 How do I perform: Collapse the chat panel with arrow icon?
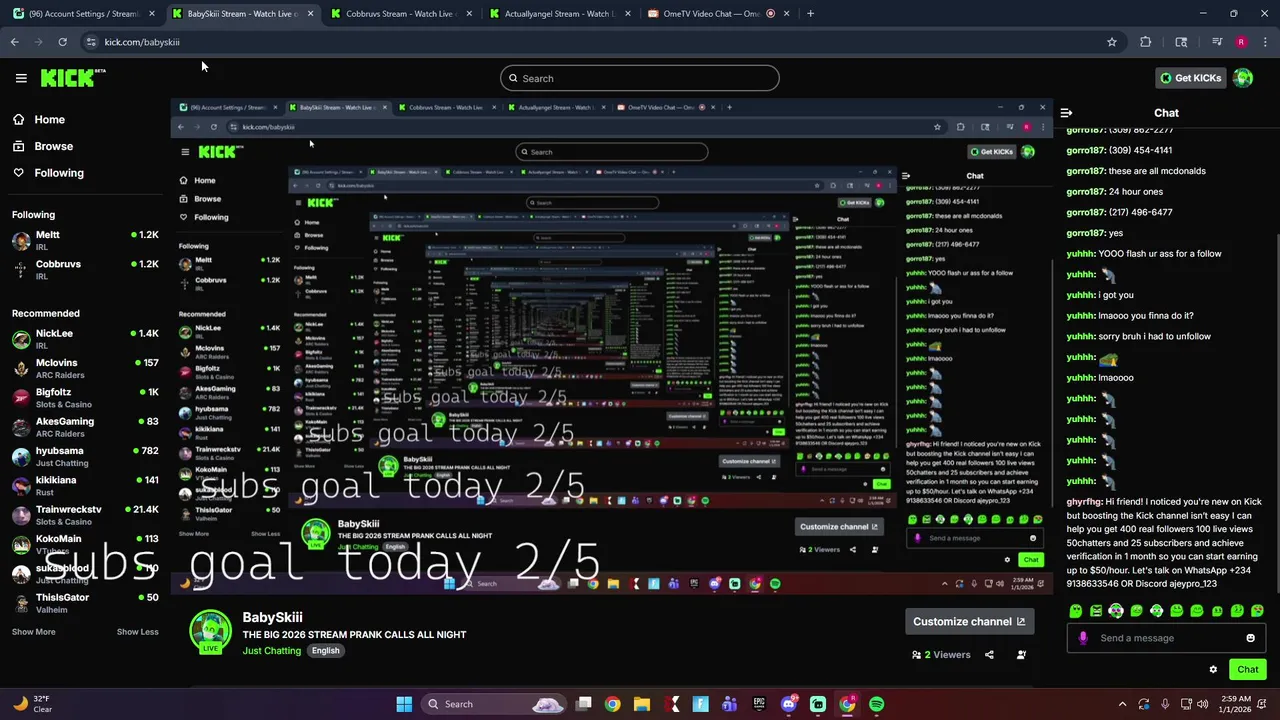(x=1066, y=113)
